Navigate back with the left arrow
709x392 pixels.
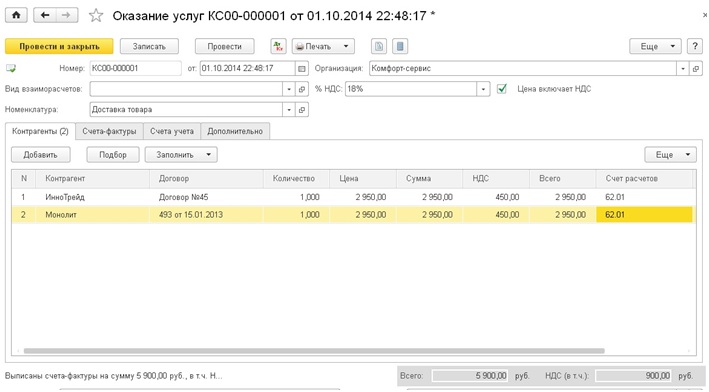pyautogui.click(x=45, y=15)
